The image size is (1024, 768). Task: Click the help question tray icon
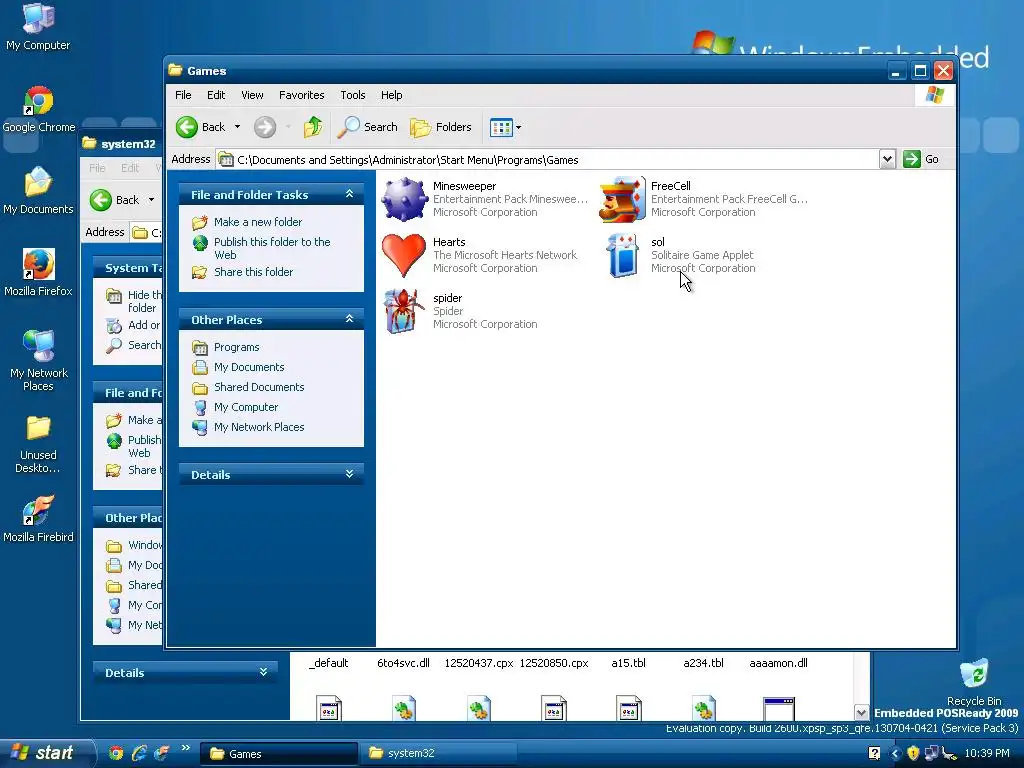pos(874,754)
